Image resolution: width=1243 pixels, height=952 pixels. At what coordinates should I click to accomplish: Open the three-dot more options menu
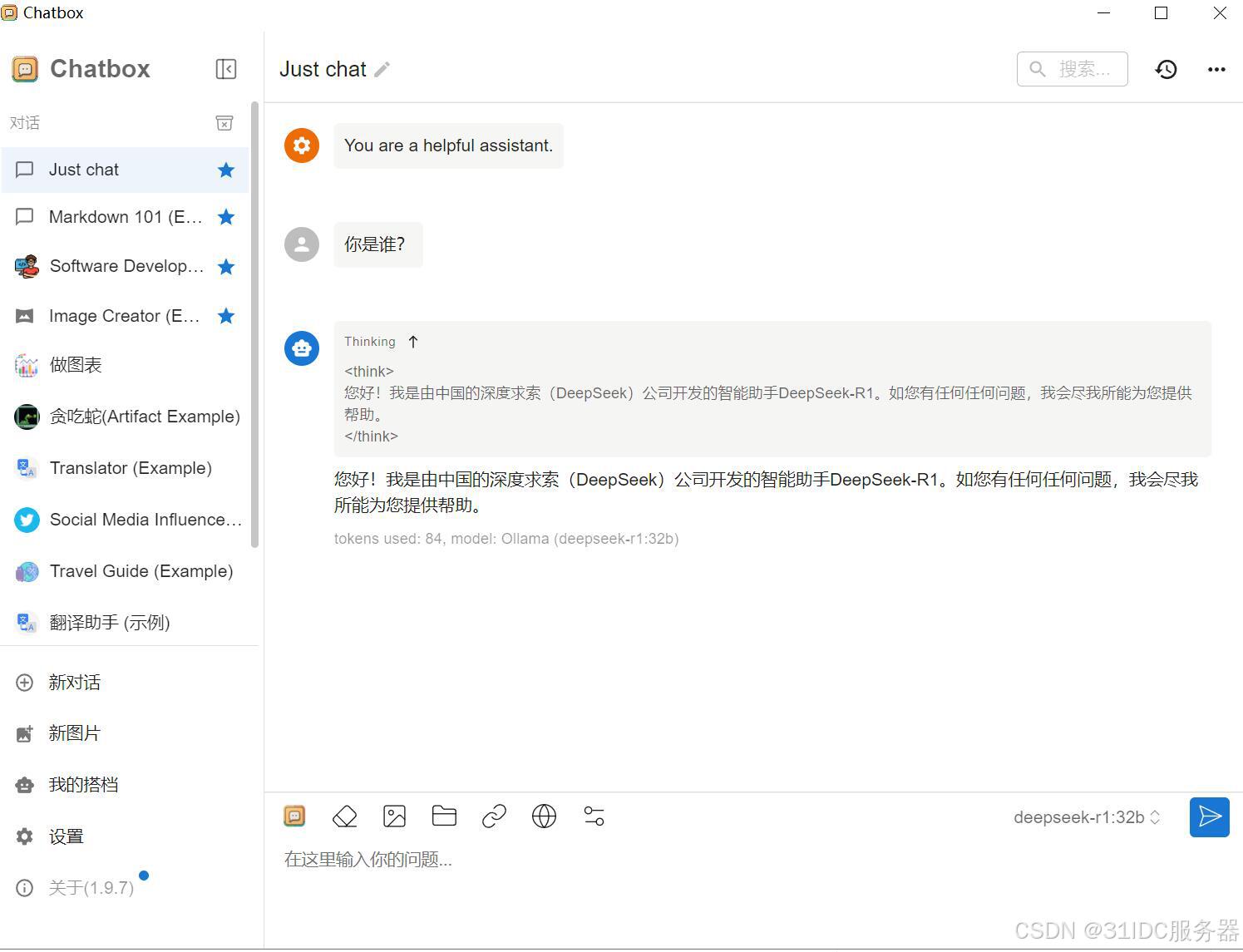click(x=1216, y=70)
